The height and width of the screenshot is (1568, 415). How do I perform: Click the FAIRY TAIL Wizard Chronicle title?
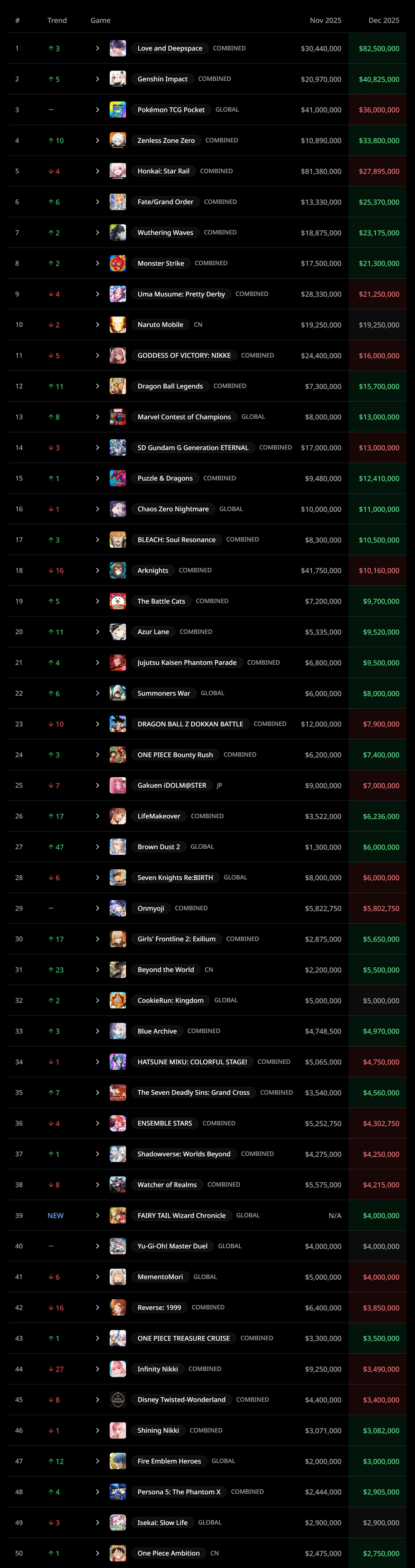click(181, 1216)
